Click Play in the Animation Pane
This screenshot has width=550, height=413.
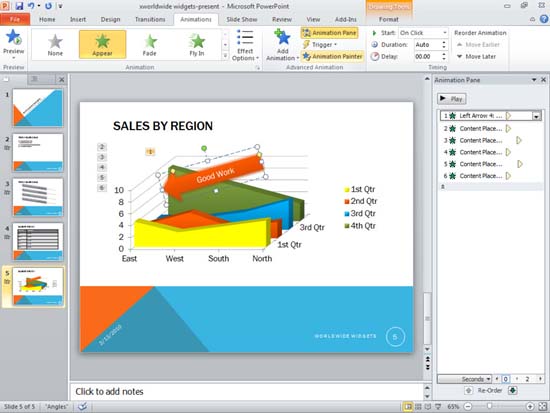pos(452,99)
